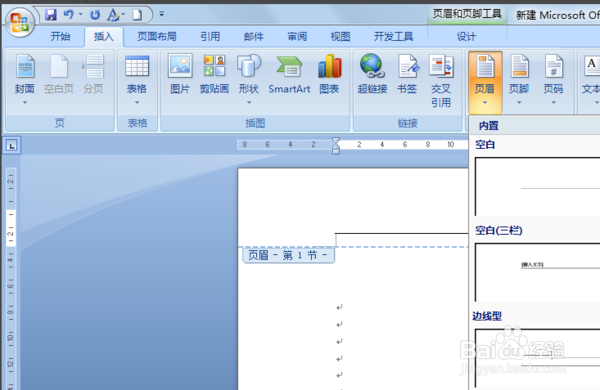
Task: Click the Office orb button
Action: point(20,22)
